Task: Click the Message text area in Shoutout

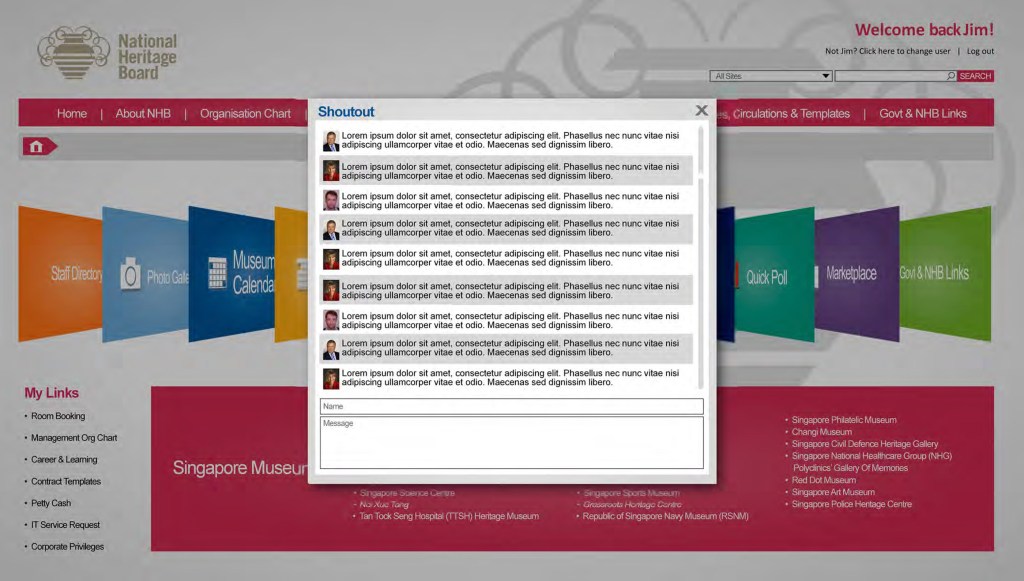Action: coord(511,442)
